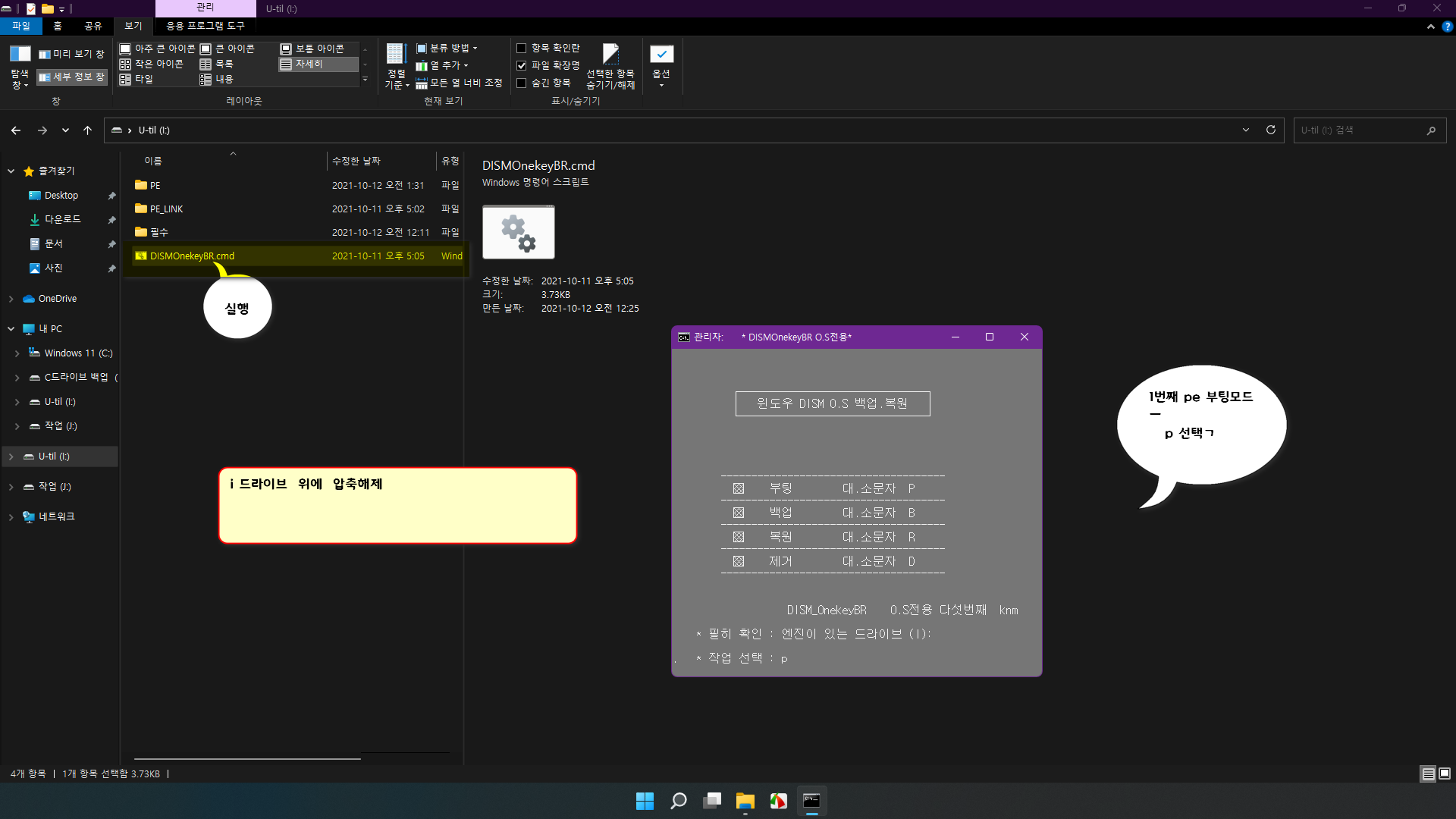Click the Manage (관리) contextual tab

tap(206, 8)
